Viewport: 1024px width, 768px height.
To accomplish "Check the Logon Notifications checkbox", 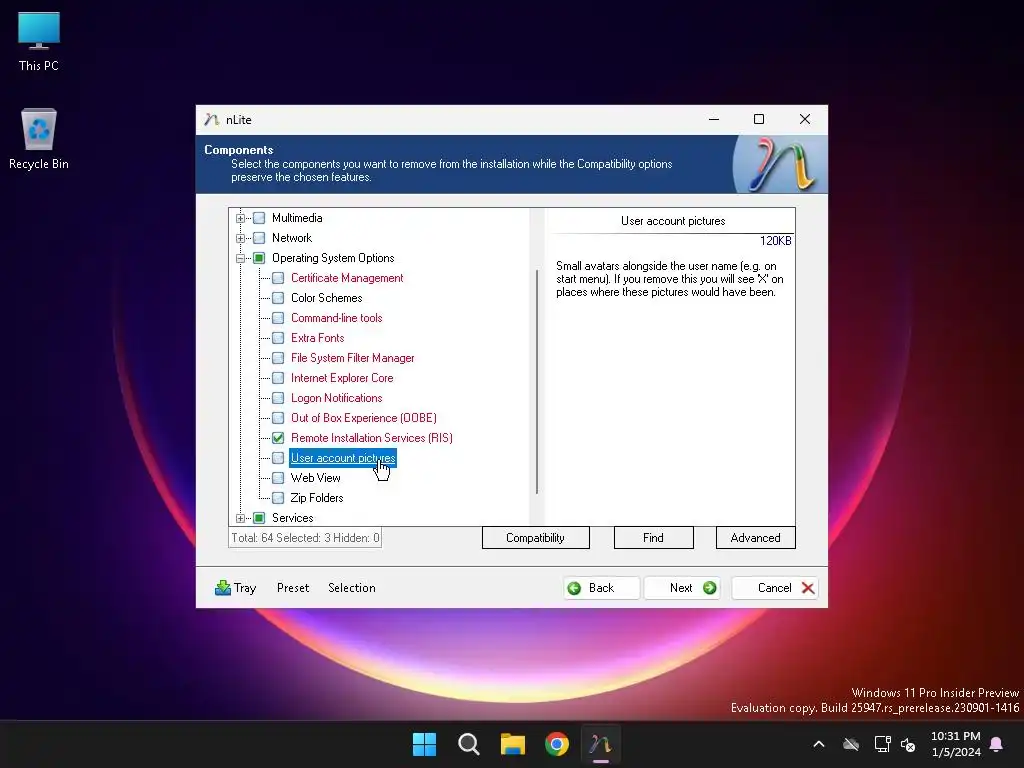I will tap(278, 398).
